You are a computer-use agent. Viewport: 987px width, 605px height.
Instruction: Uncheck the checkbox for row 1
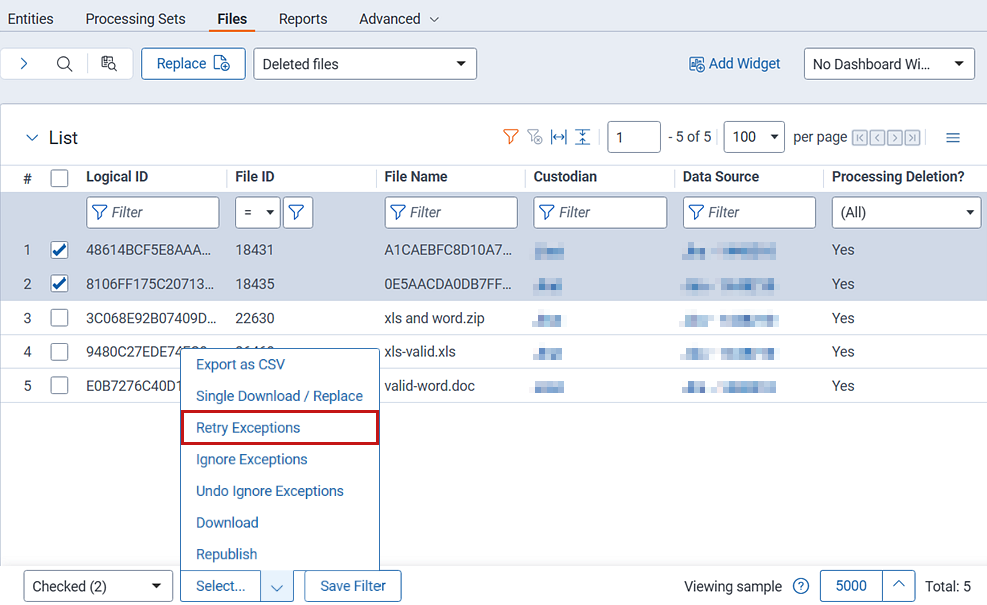point(59,250)
